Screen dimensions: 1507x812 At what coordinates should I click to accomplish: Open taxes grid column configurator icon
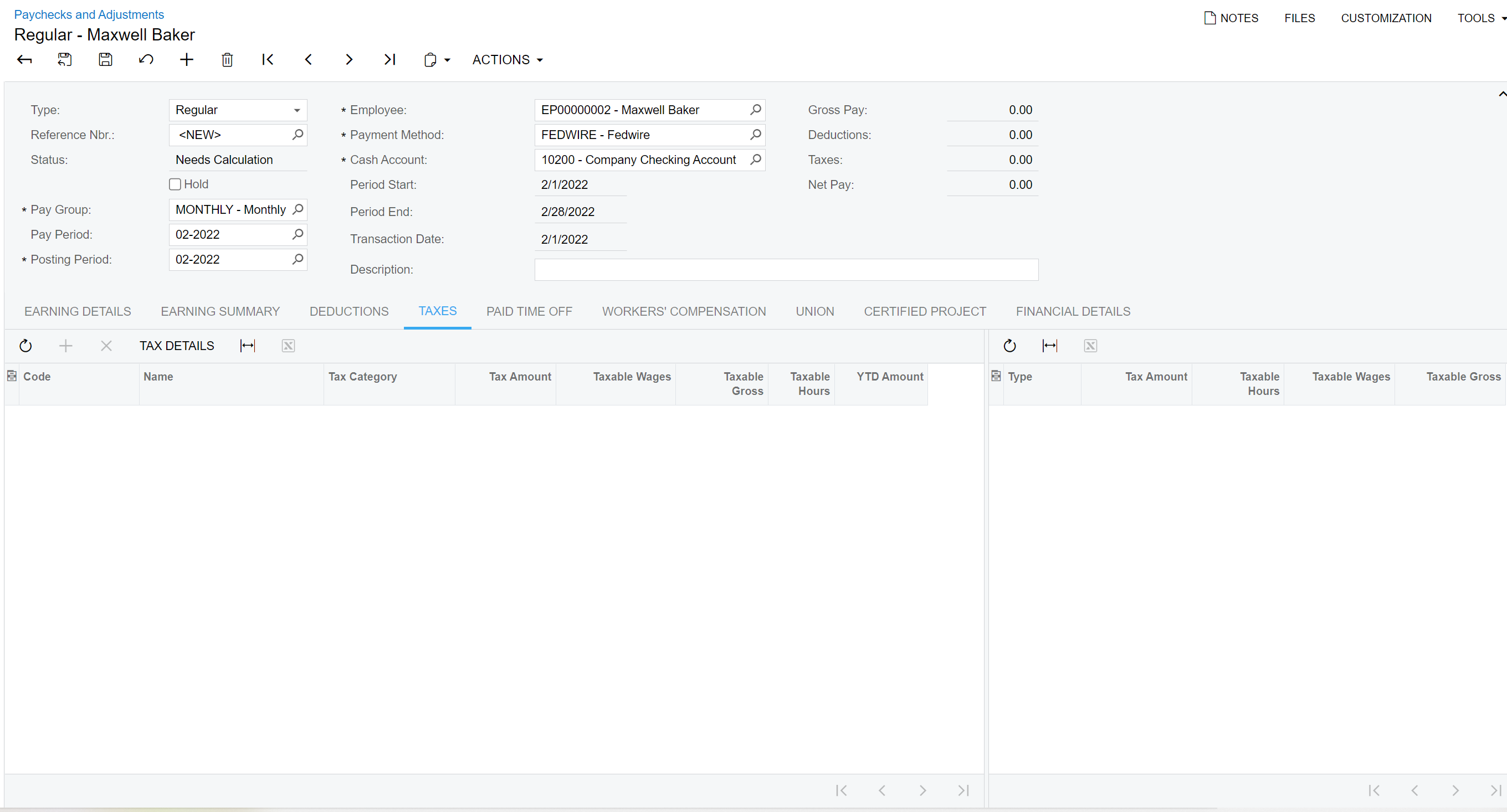point(12,376)
